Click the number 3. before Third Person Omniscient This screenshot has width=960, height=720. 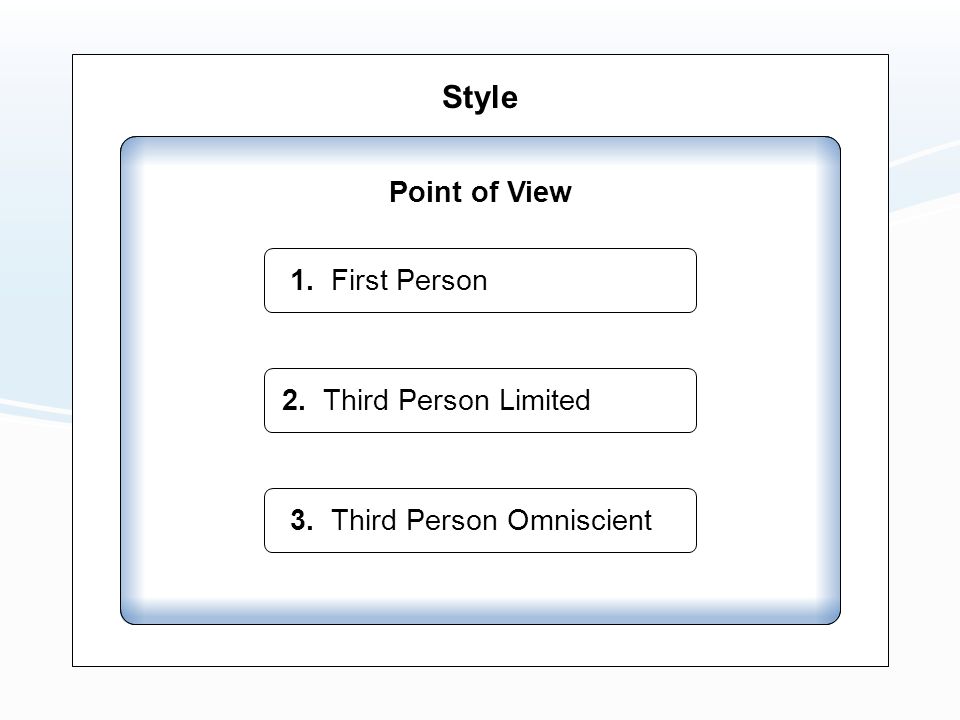tap(302, 520)
